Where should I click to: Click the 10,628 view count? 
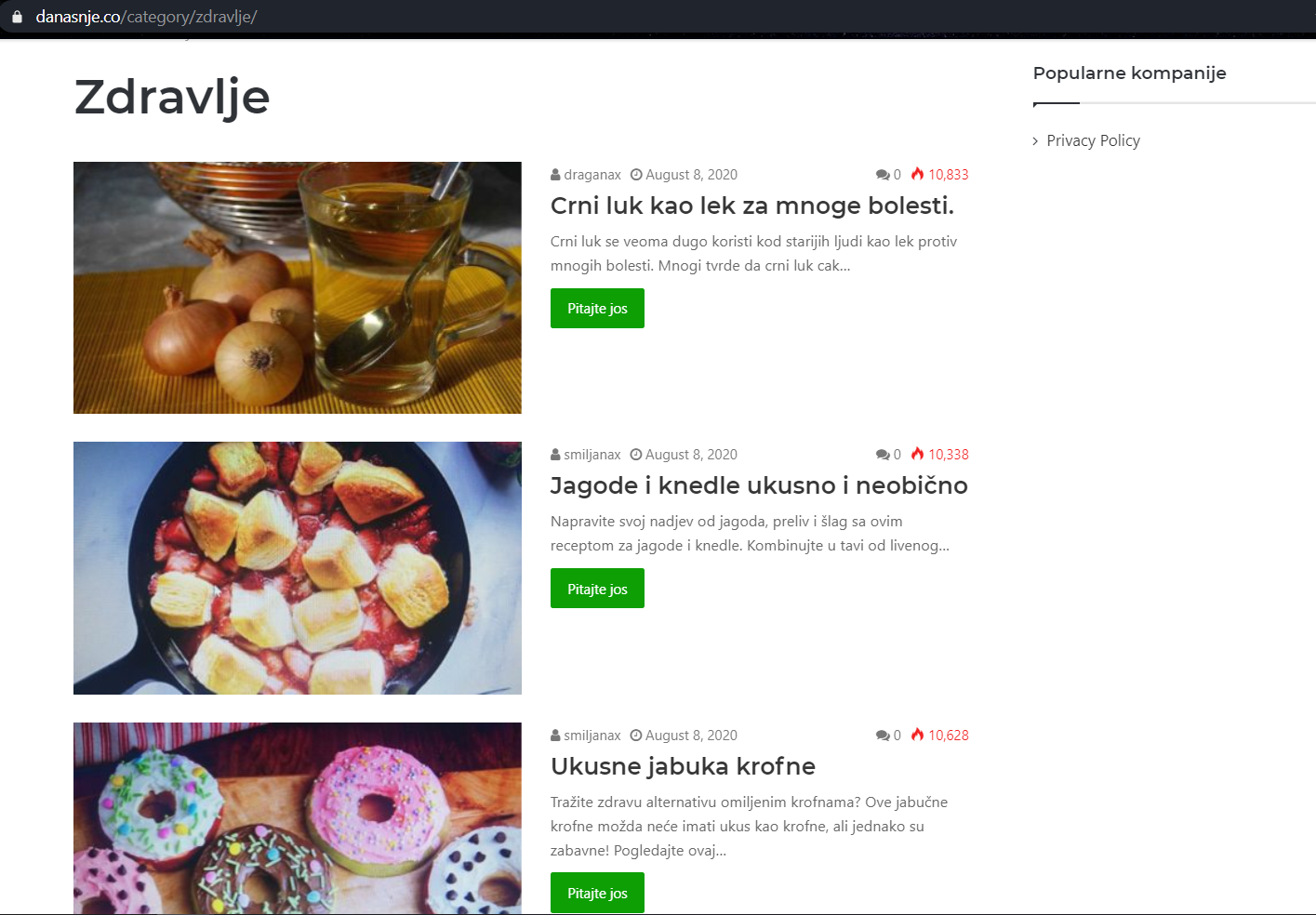click(x=949, y=736)
